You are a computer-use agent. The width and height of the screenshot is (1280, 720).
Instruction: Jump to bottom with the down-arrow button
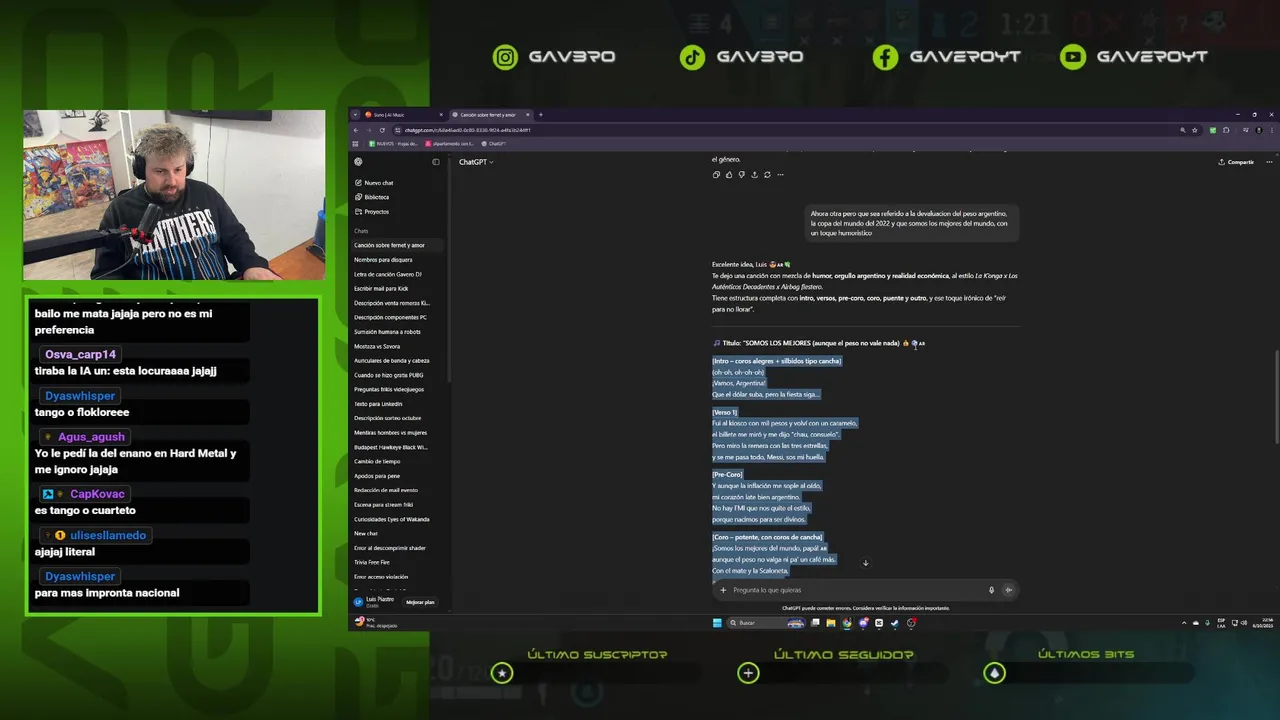coord(866,563)
